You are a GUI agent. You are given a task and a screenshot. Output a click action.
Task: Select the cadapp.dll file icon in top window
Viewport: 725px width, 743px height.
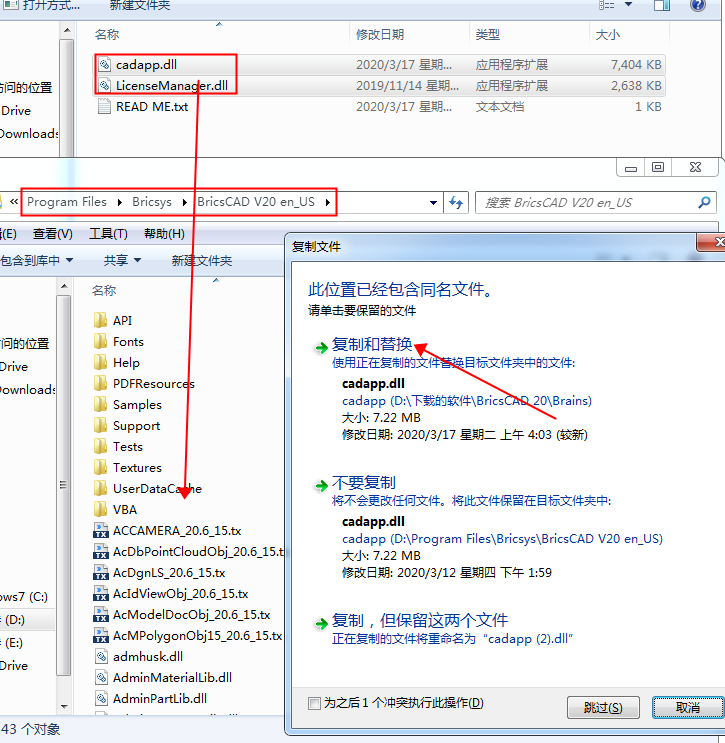(104, 64)
